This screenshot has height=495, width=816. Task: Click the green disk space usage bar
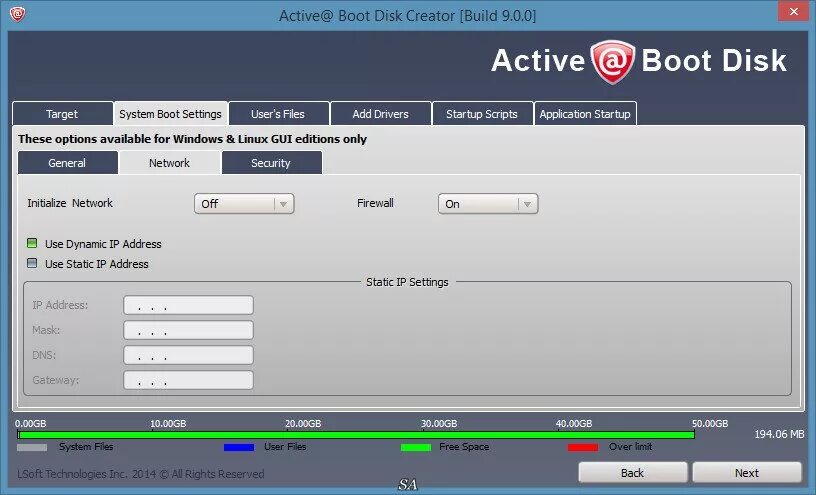(355, 434)
